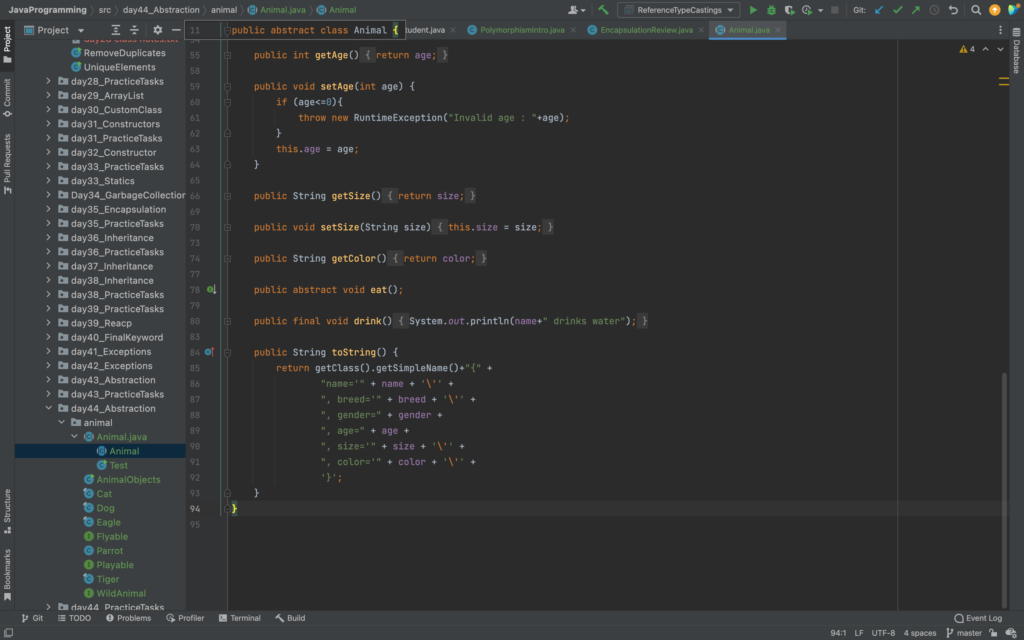Click the Git commit checkmark icon
Screen dimensions: 1024x640
897,10
